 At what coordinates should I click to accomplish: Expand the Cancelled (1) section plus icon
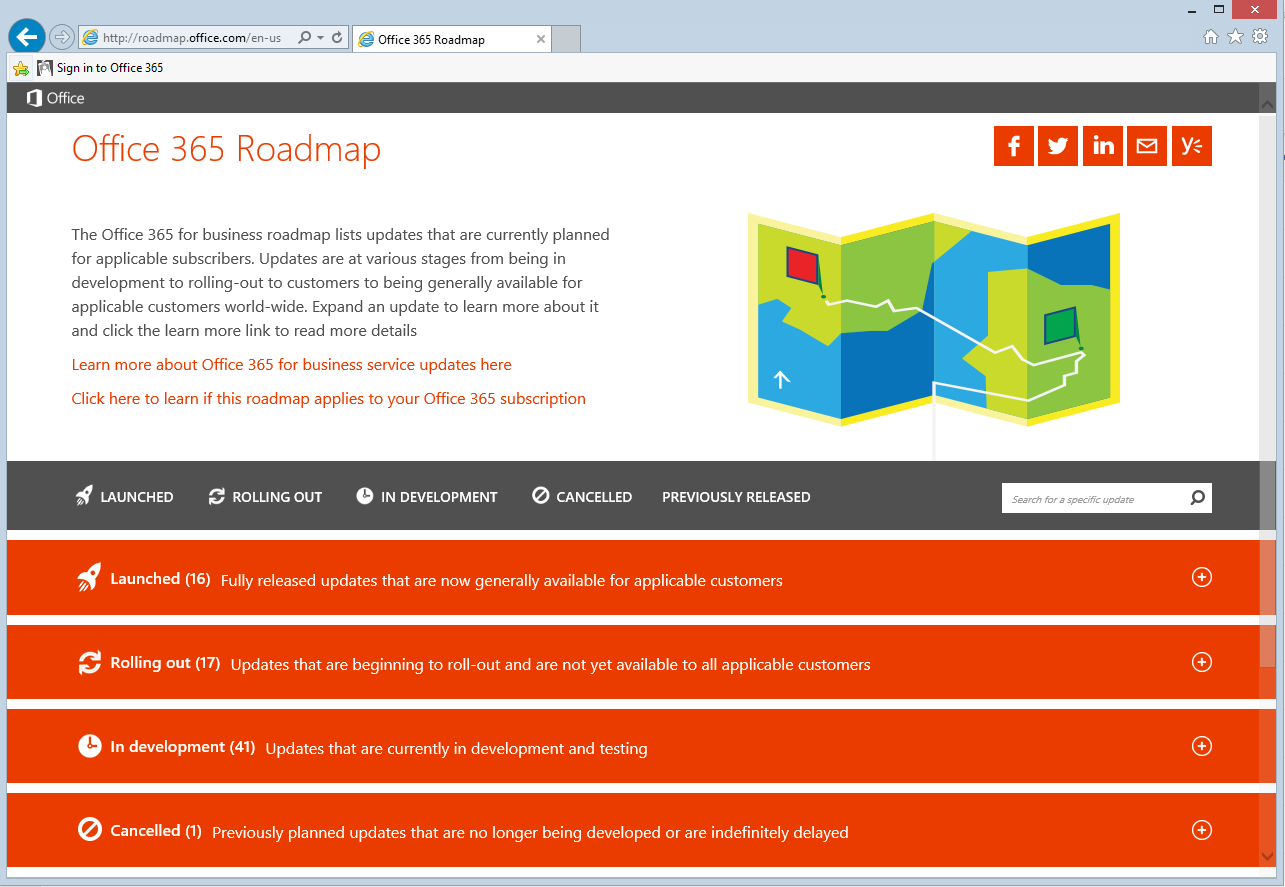(1202, 830)
